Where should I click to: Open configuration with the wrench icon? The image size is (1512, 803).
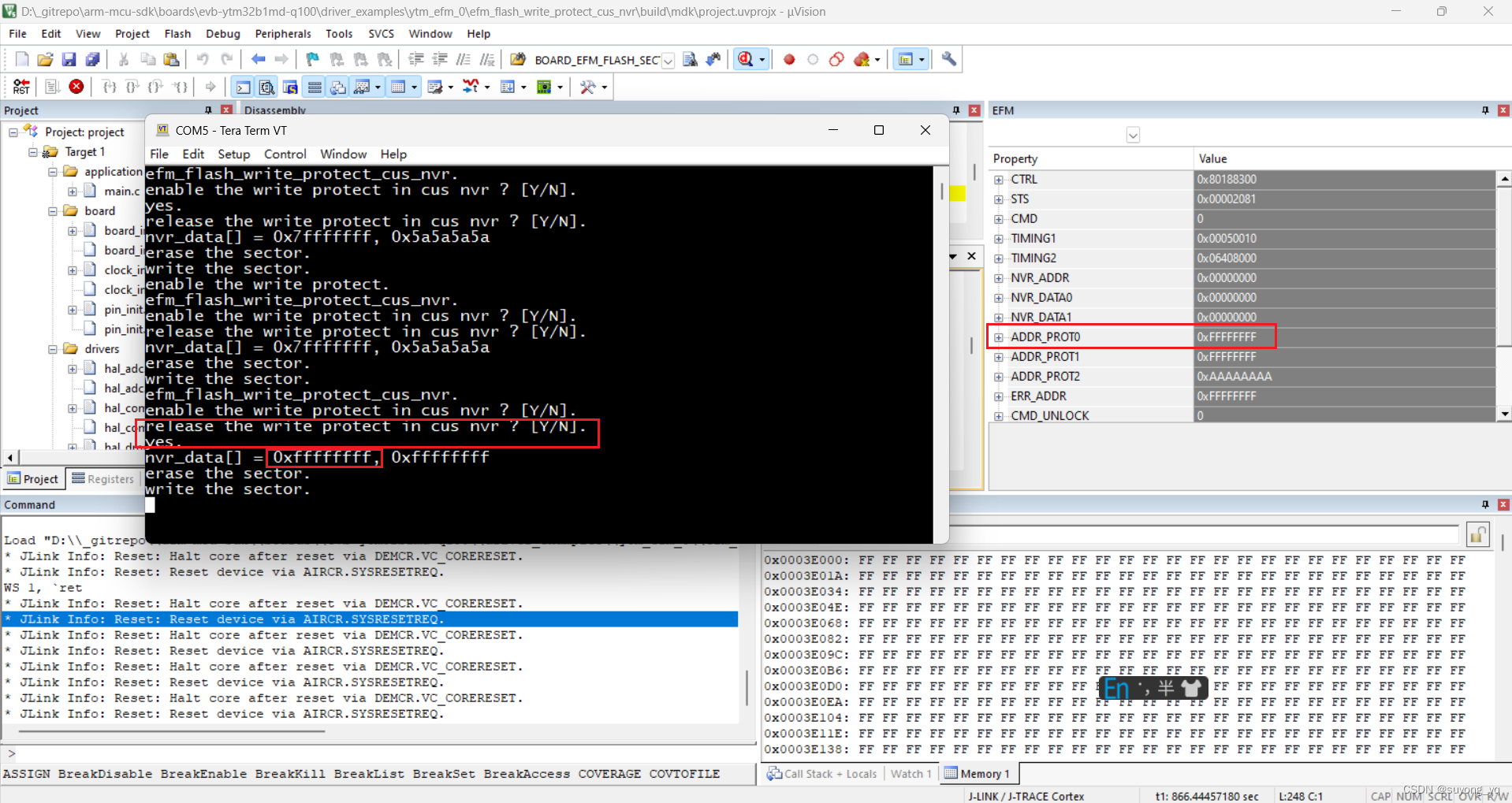tap(948, 59)
